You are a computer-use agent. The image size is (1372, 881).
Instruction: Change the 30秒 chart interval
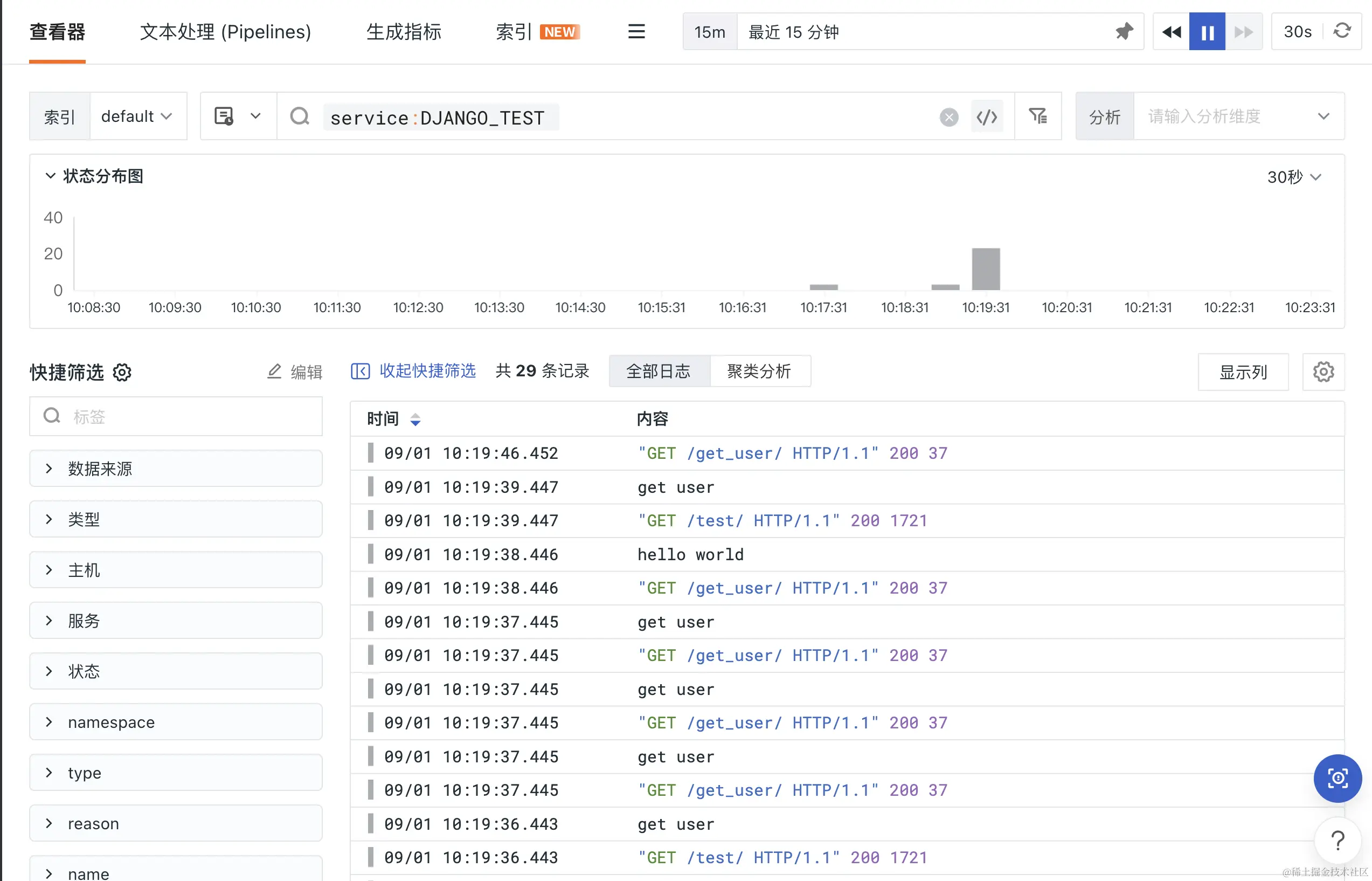[x=1294, y=177]
